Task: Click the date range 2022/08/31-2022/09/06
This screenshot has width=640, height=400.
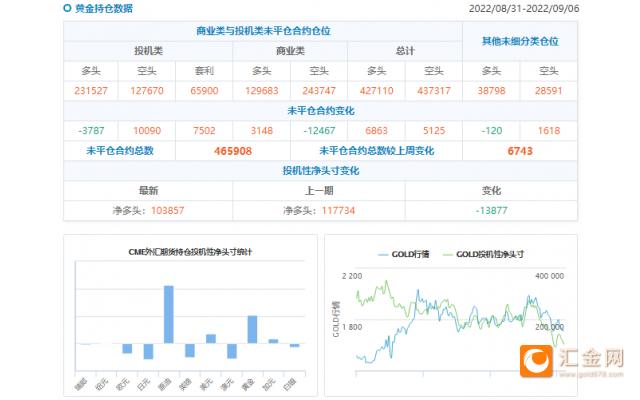Action: 524,9
